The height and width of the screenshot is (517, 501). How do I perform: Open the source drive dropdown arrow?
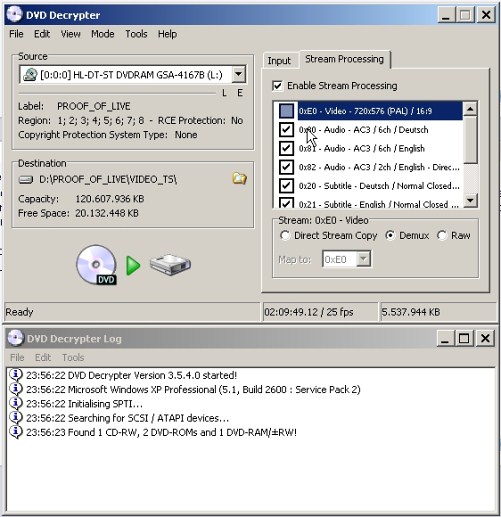click(x=238, y=74)
